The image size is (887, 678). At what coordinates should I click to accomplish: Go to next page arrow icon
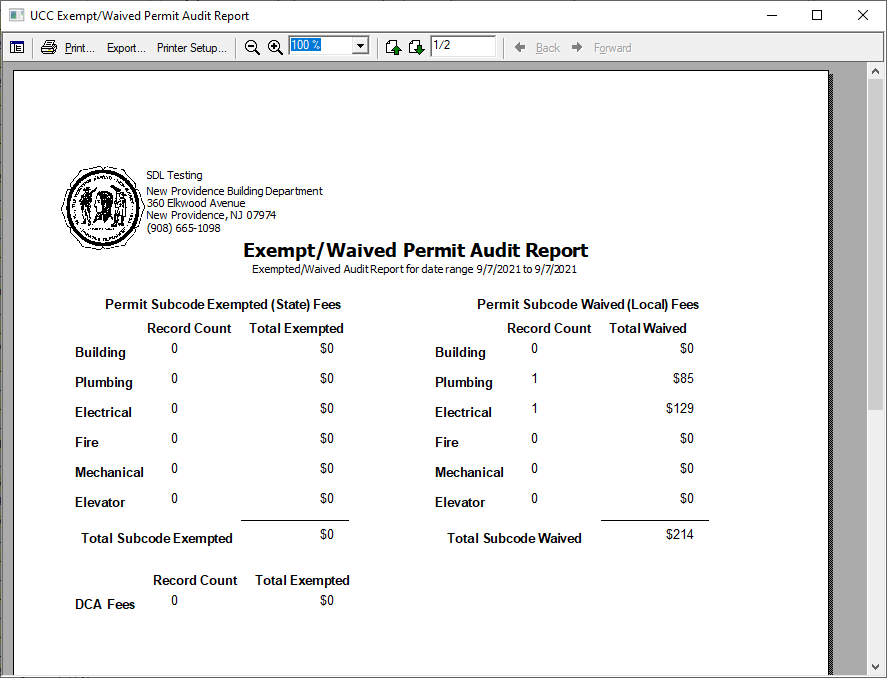pyautogui.click(x=416, y=47)
